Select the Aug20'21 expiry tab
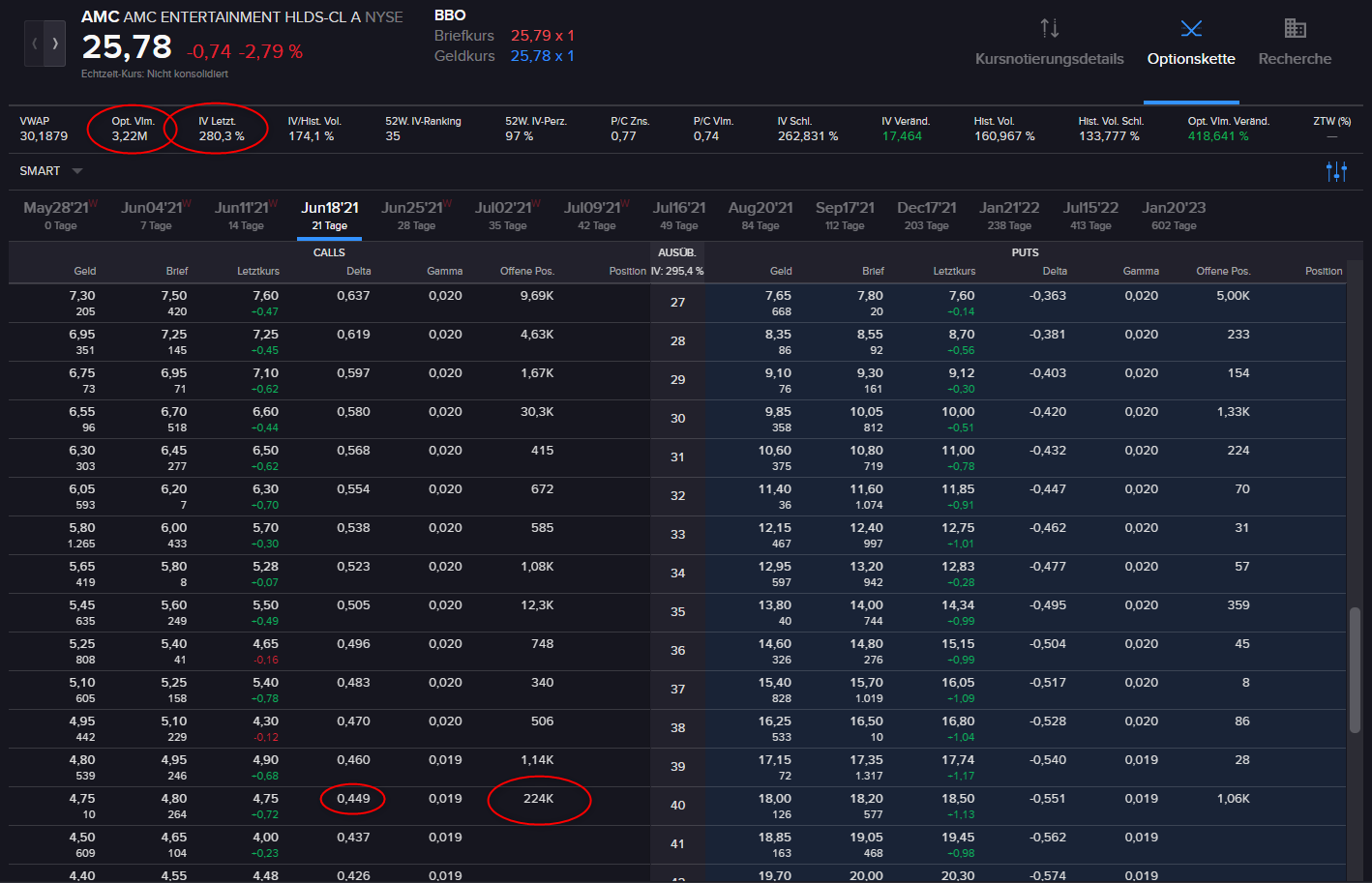The height and width of the screenshot is (883, 1372). point(761,216)
